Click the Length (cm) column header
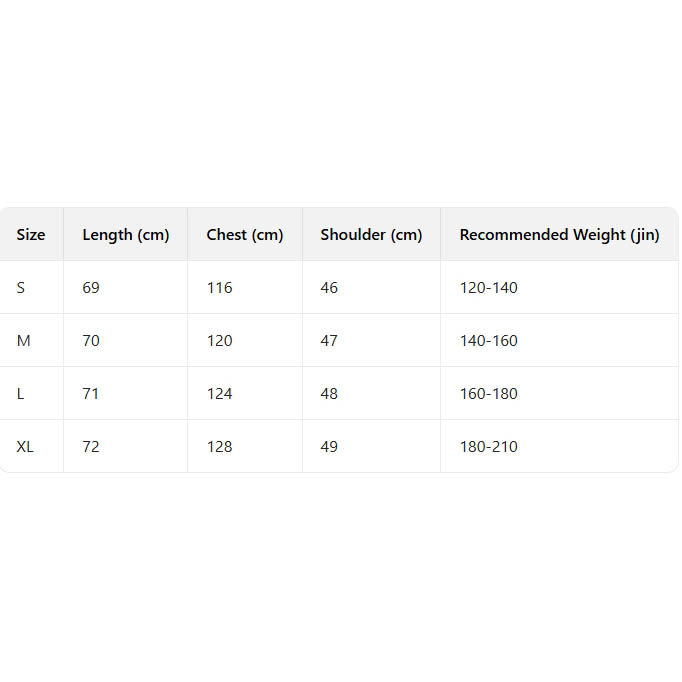 [x=126, y=235]
